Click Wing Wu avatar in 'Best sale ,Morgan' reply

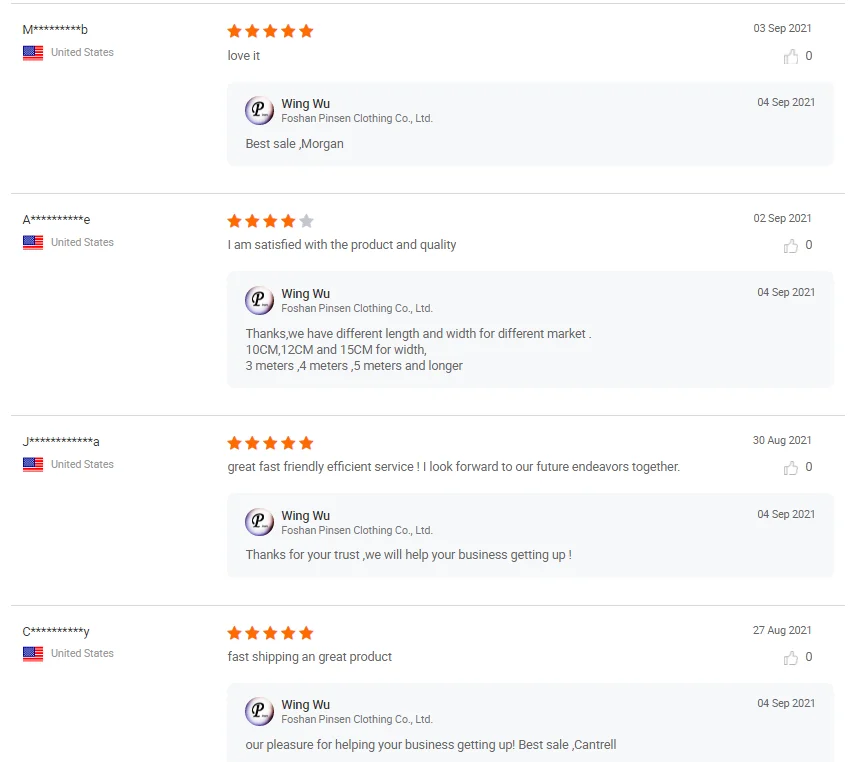[x=259, y=111]
